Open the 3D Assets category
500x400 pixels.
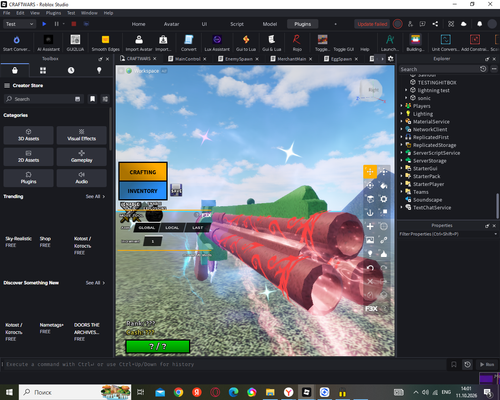(28, 135)
